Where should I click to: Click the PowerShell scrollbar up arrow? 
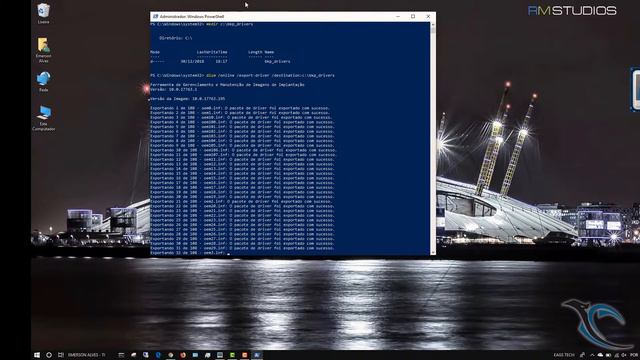click(433, 25)
